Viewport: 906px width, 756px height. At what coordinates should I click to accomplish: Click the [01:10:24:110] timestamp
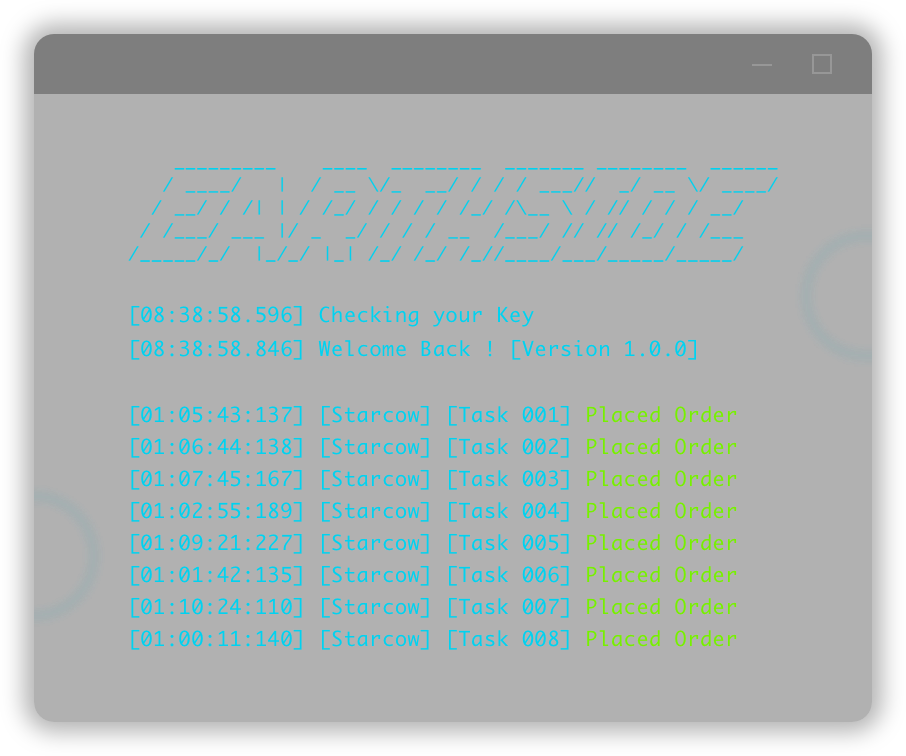coord(217,607)
